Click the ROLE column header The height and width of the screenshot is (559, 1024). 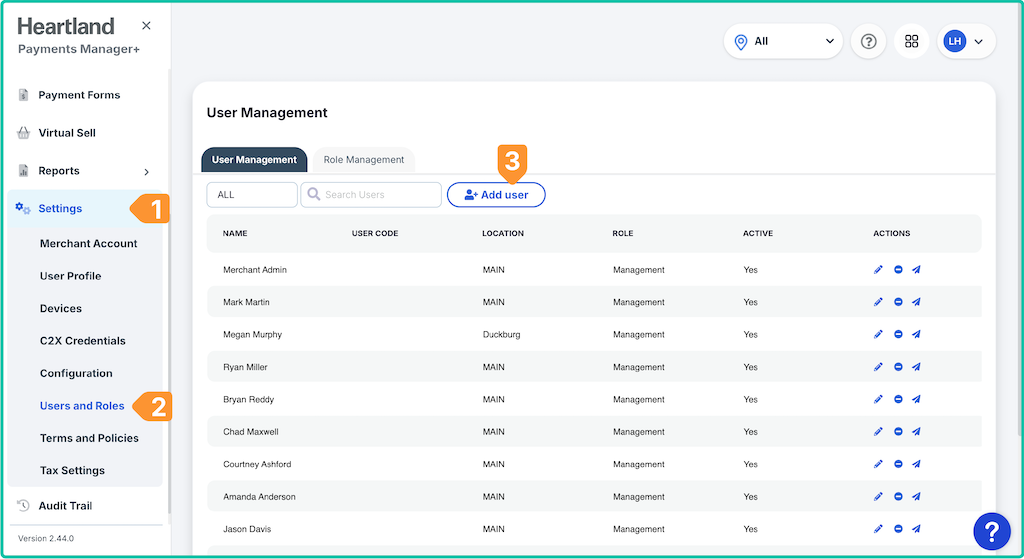(622, 233)
